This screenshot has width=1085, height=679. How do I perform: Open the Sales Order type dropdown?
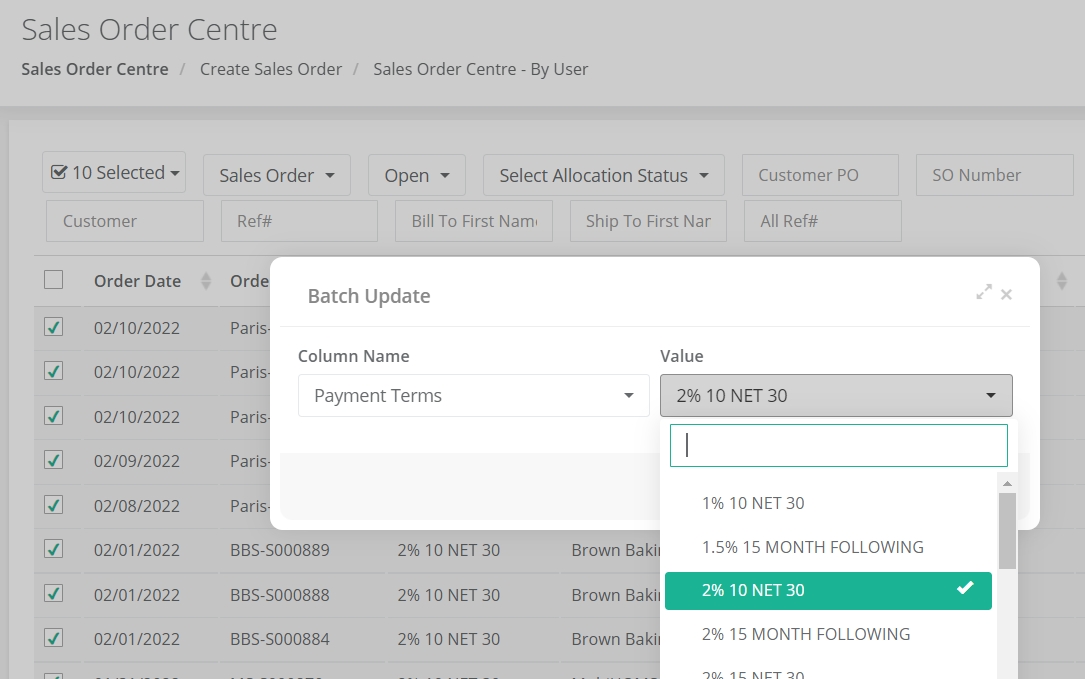[x=277, y=175]
